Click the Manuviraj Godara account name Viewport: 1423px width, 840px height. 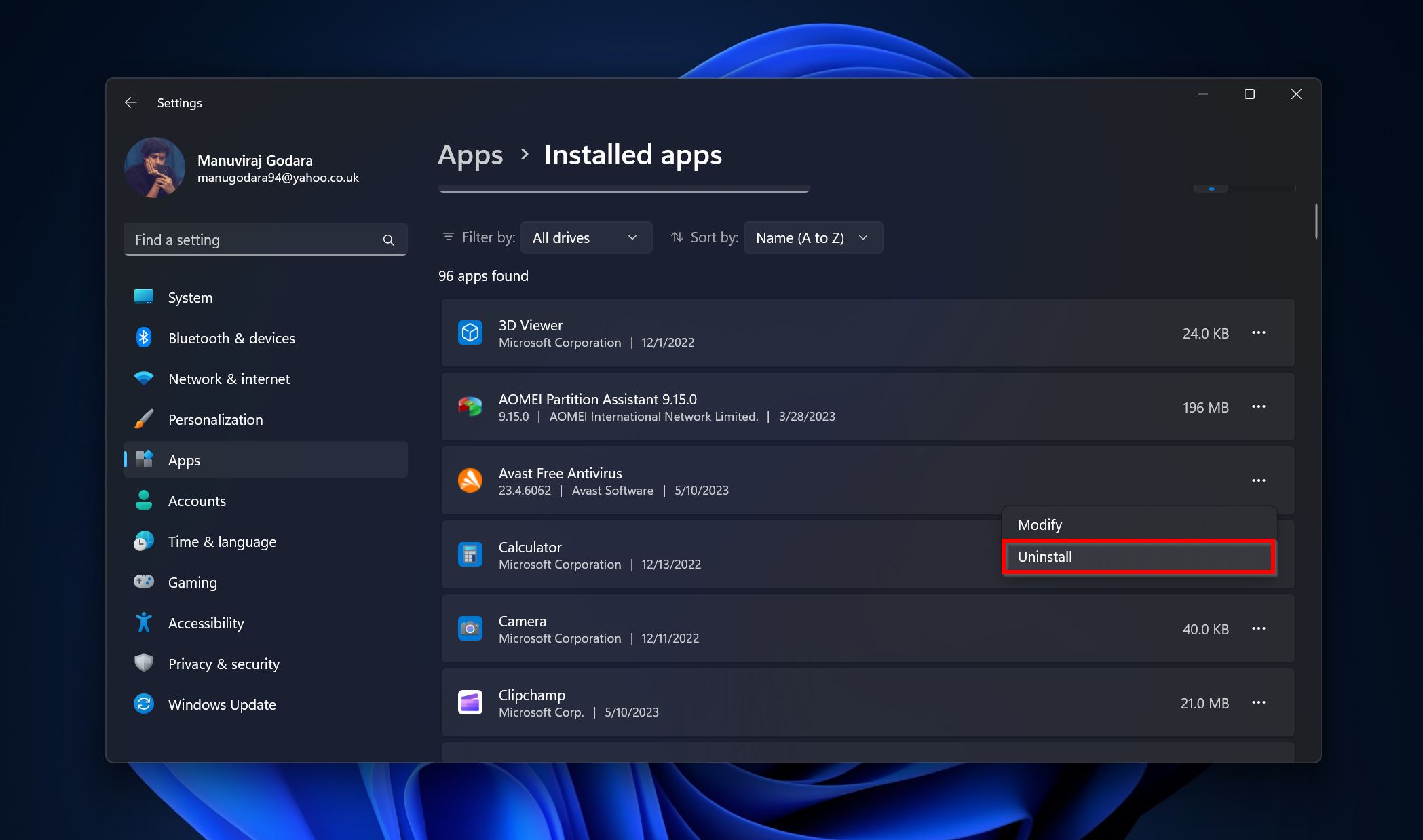click(x=255, y=161)
